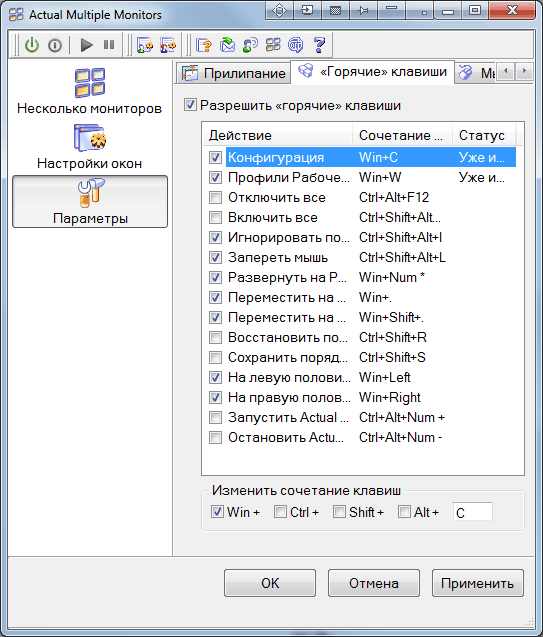The width and height of the screenshot is (543, 637).
Task: Check the Shift + modifier checkbox
Action: pos(339,511)
